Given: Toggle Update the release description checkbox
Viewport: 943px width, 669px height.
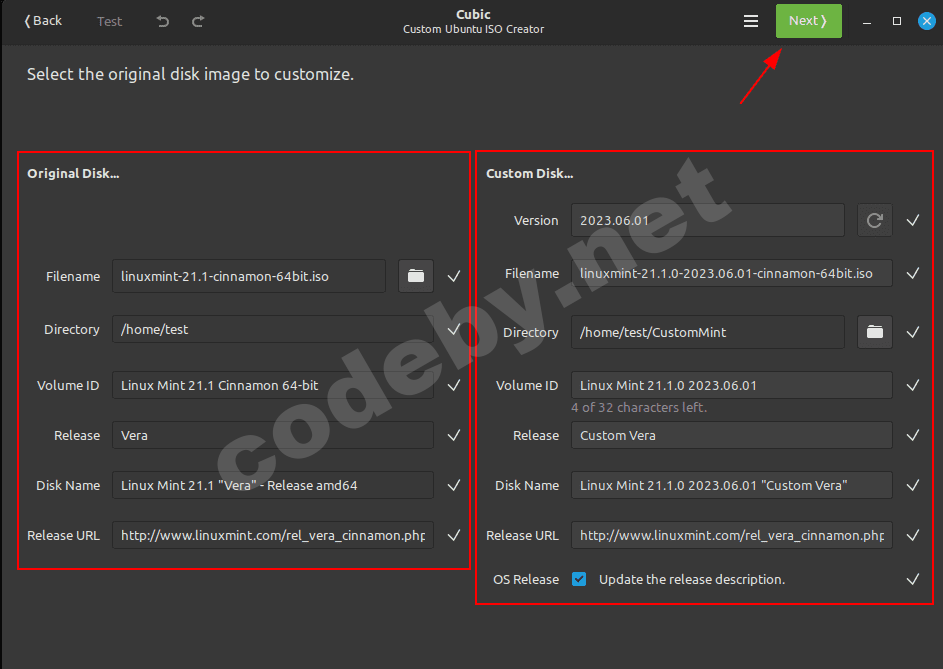Looking at the screenshot, I should pyautogui.click(x=579, y=579).
